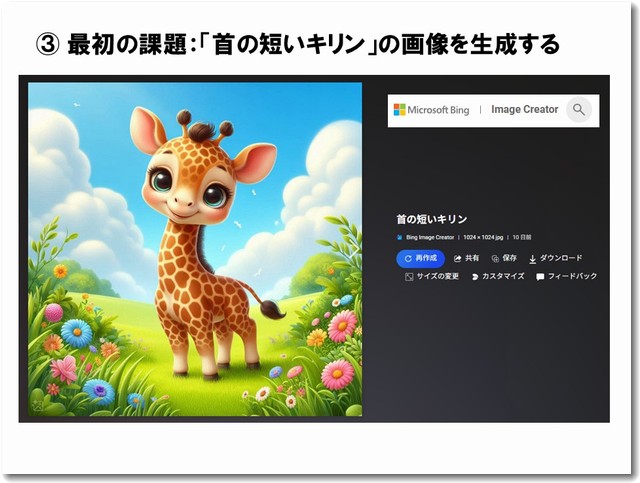Click the circular arrow in 再作成 button
640x483 pixels.
click(408, 258)
